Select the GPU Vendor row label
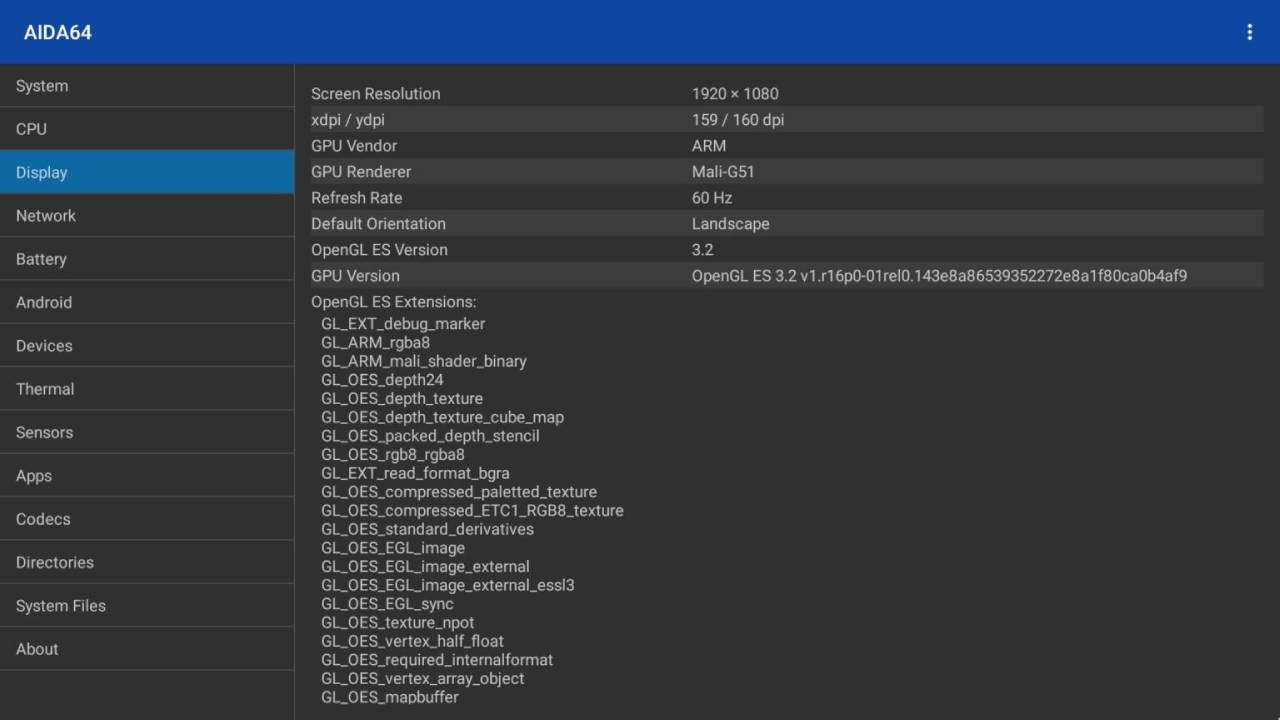Viewport: 1280px width, 720px height. click(354, 146)
